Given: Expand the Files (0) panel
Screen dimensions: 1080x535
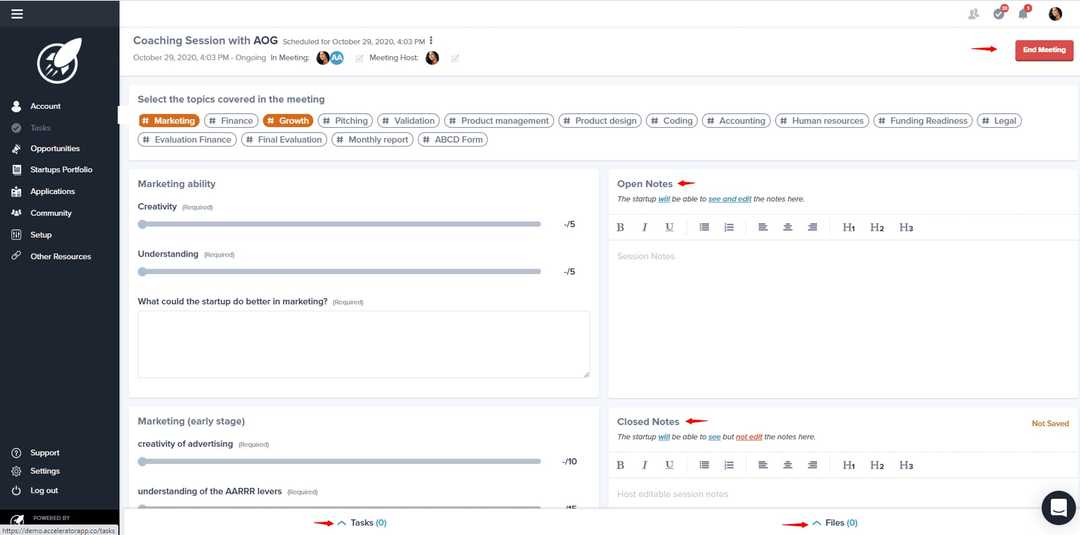Looking at the screenshot, I should point(835,523).
